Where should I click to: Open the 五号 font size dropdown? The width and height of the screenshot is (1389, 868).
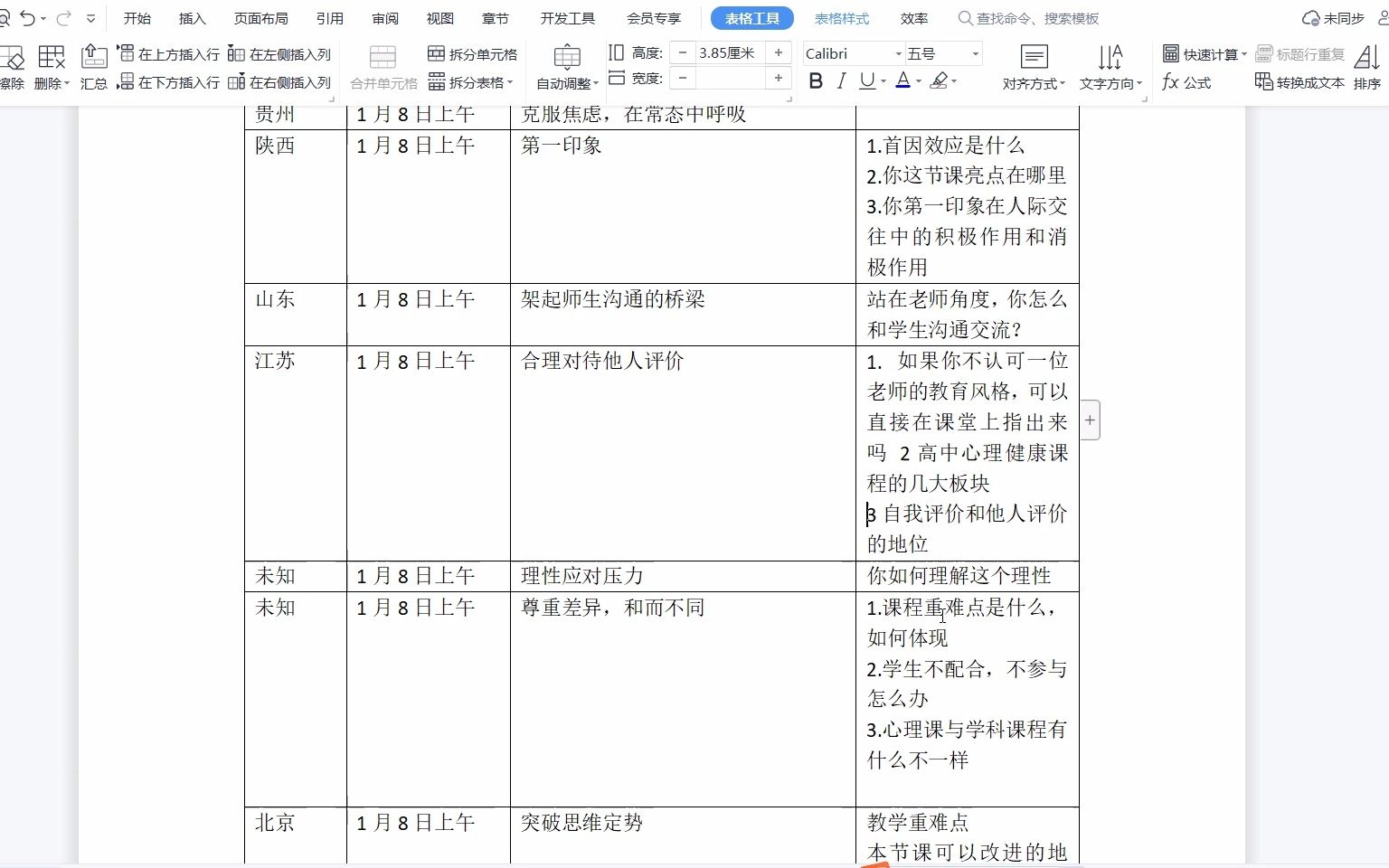[x=975, y=54]
